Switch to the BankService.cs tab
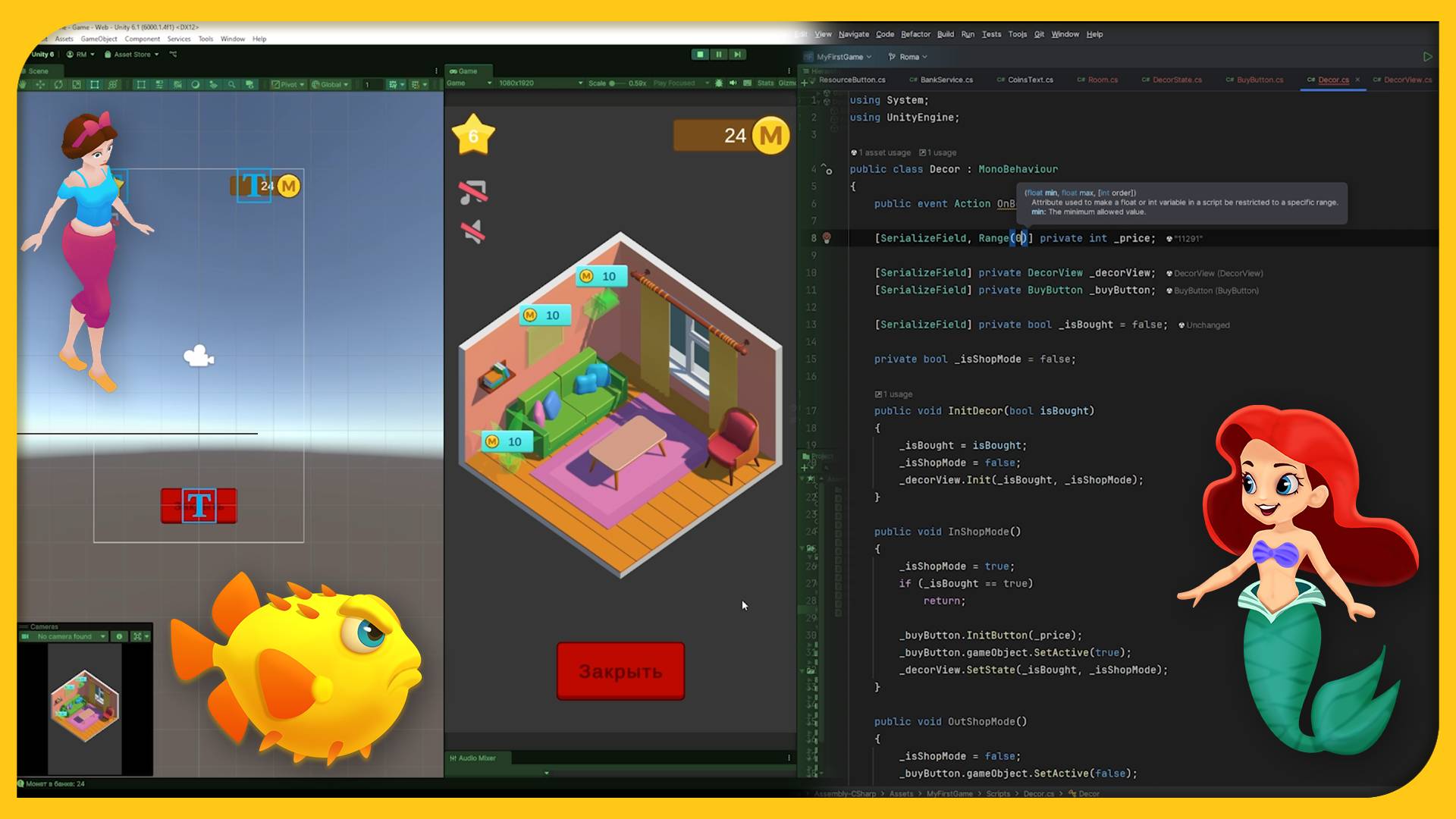Viewport: 1456px width, 819px height. [941, 80]
